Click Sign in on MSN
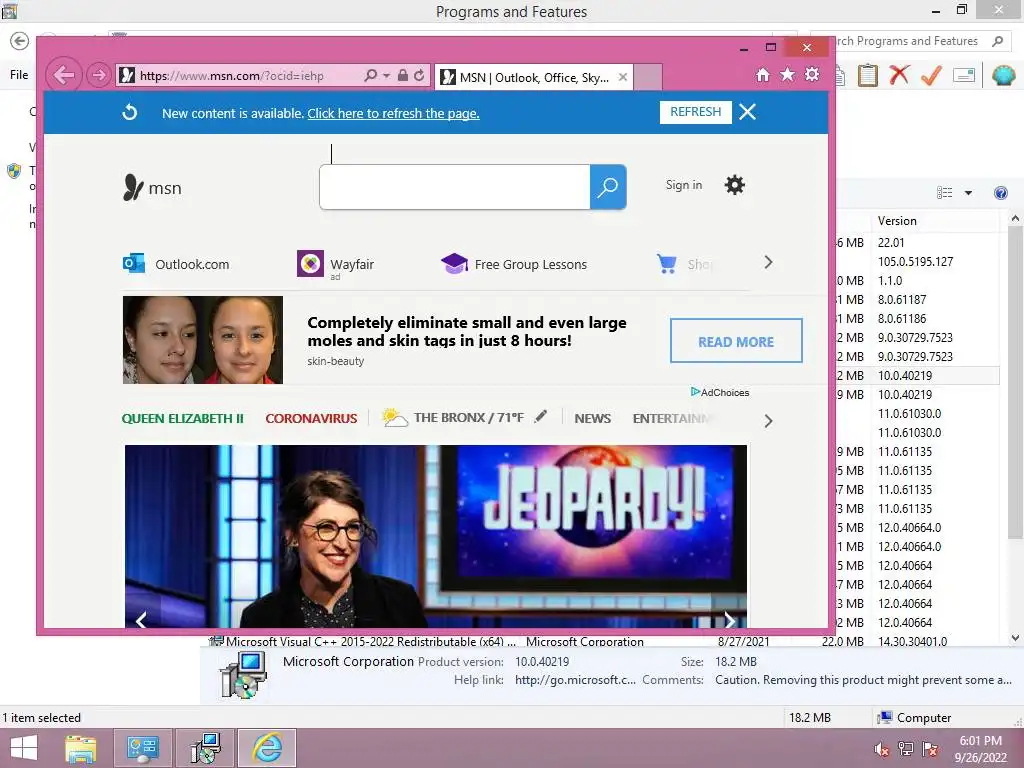 point(684,185)
